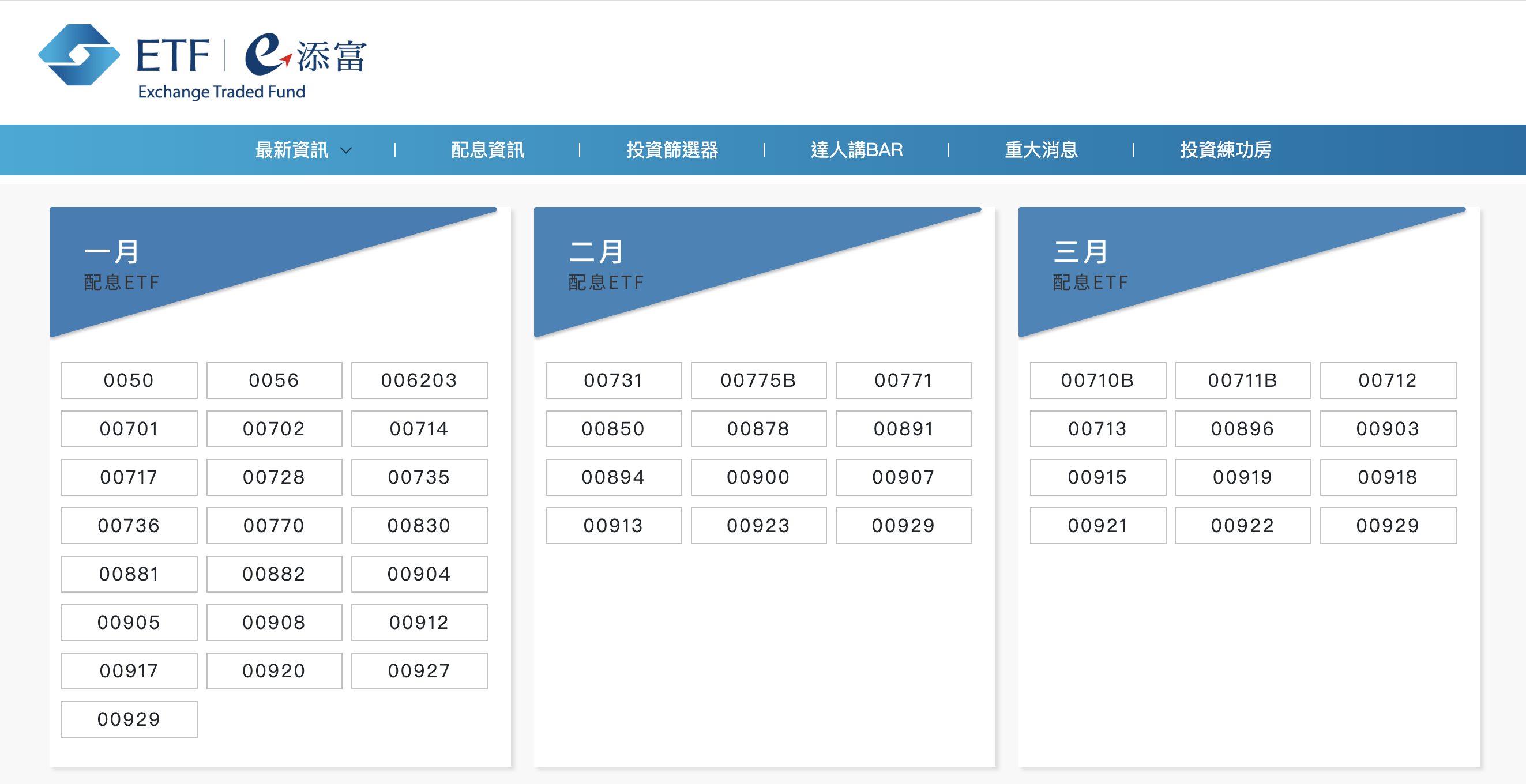The width and height of the screenshot is (1526, 784).
Task: Select ETF 00920
Action: 275,672
